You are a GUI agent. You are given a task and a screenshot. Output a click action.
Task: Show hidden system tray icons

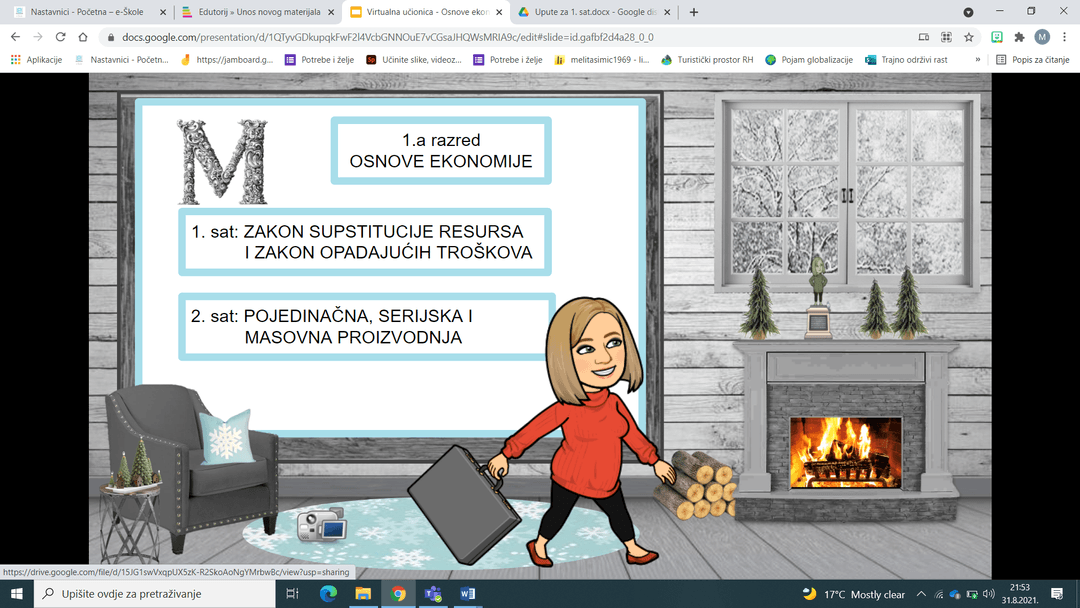[x=920, y=594]
